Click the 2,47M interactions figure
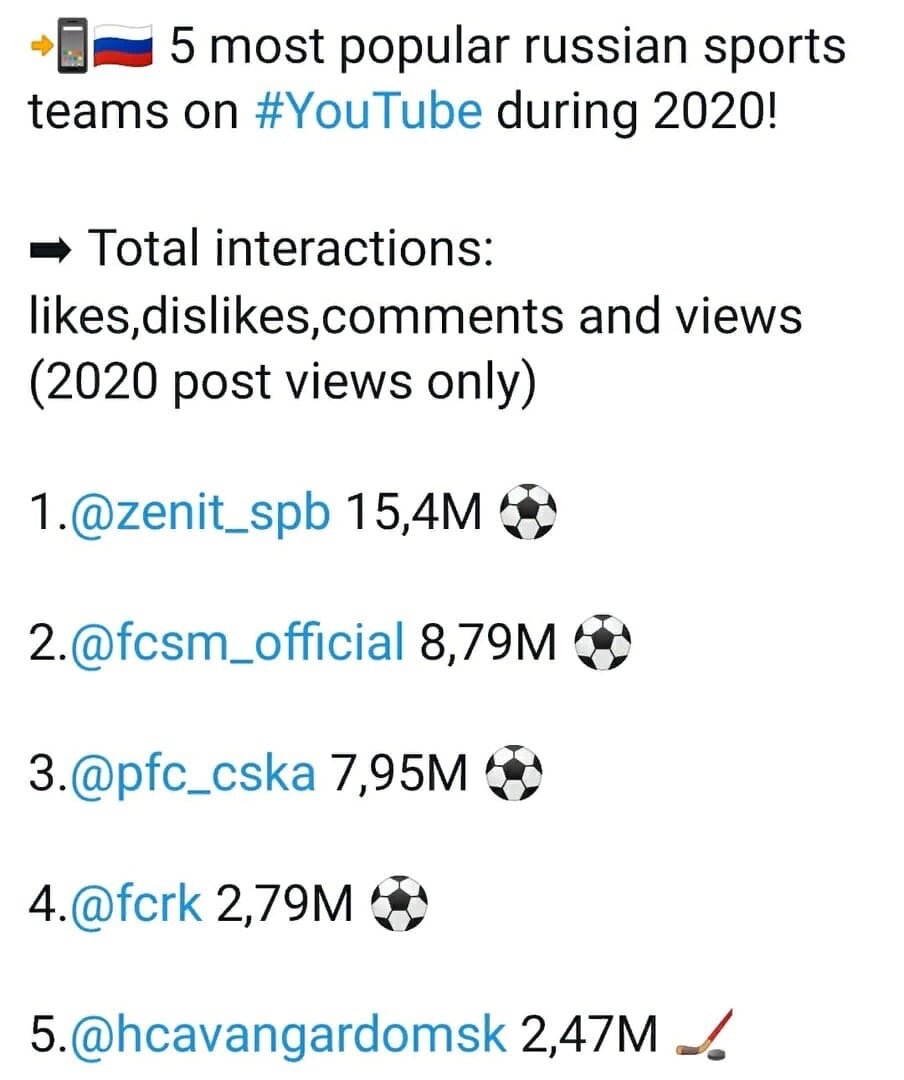Image resolution: width=904 pixels, height=1080 pixels. 590,1035
